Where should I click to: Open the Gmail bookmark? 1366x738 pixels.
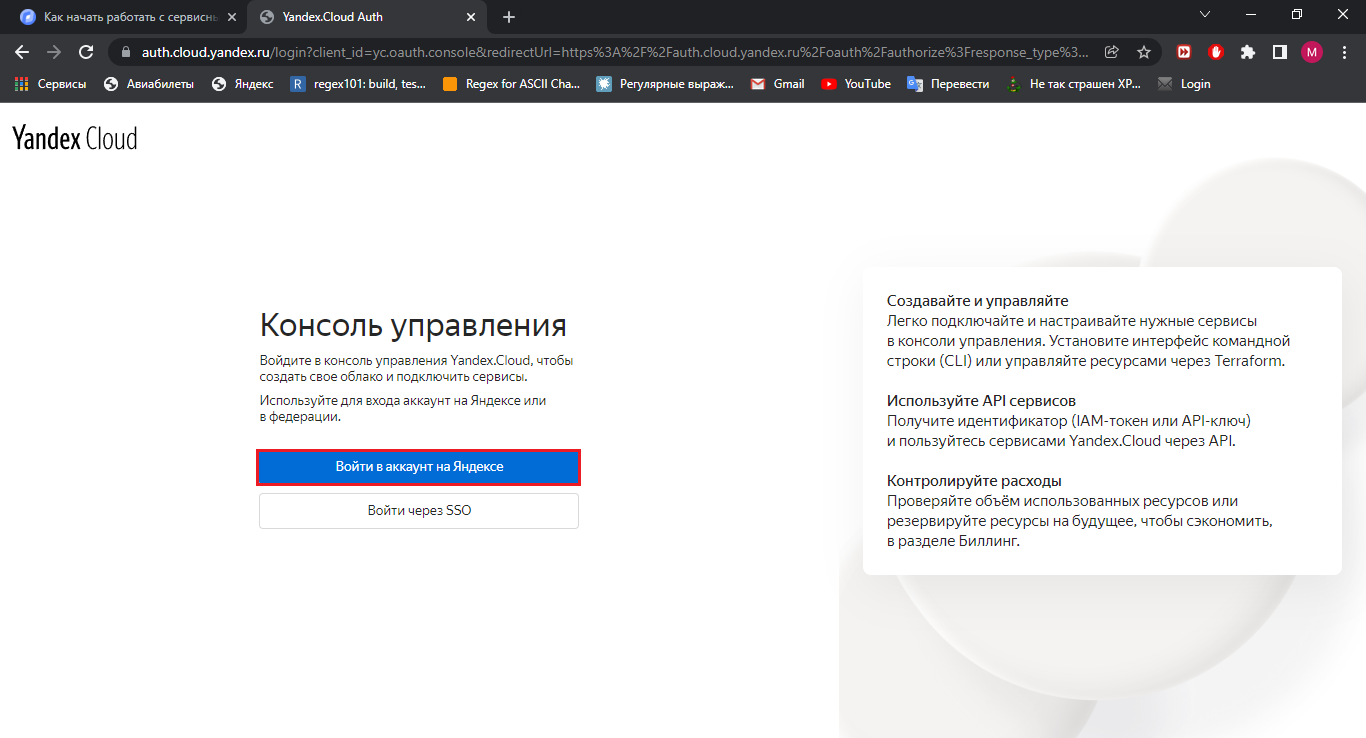[778, 84]
